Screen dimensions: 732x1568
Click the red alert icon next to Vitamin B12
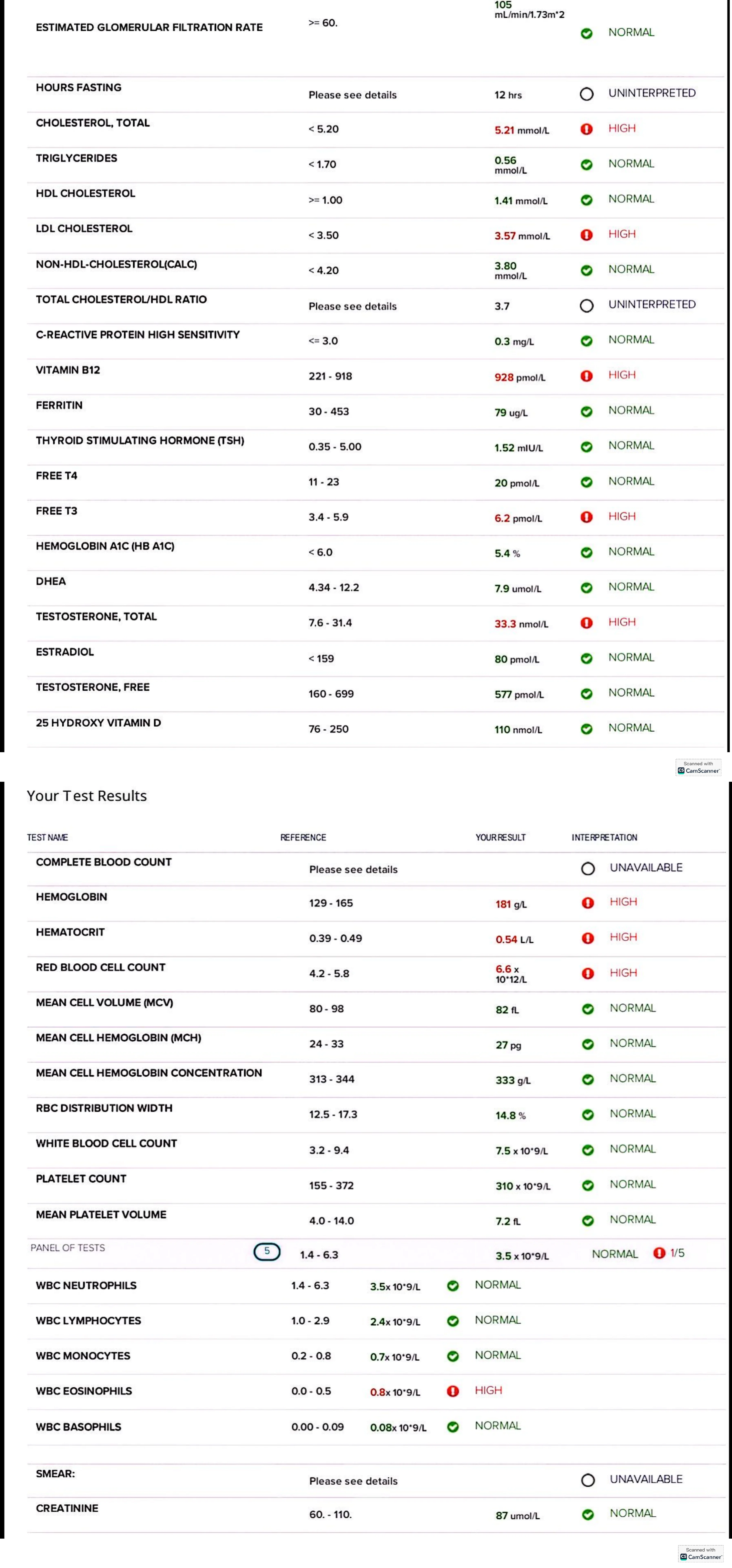pos(586,376)
